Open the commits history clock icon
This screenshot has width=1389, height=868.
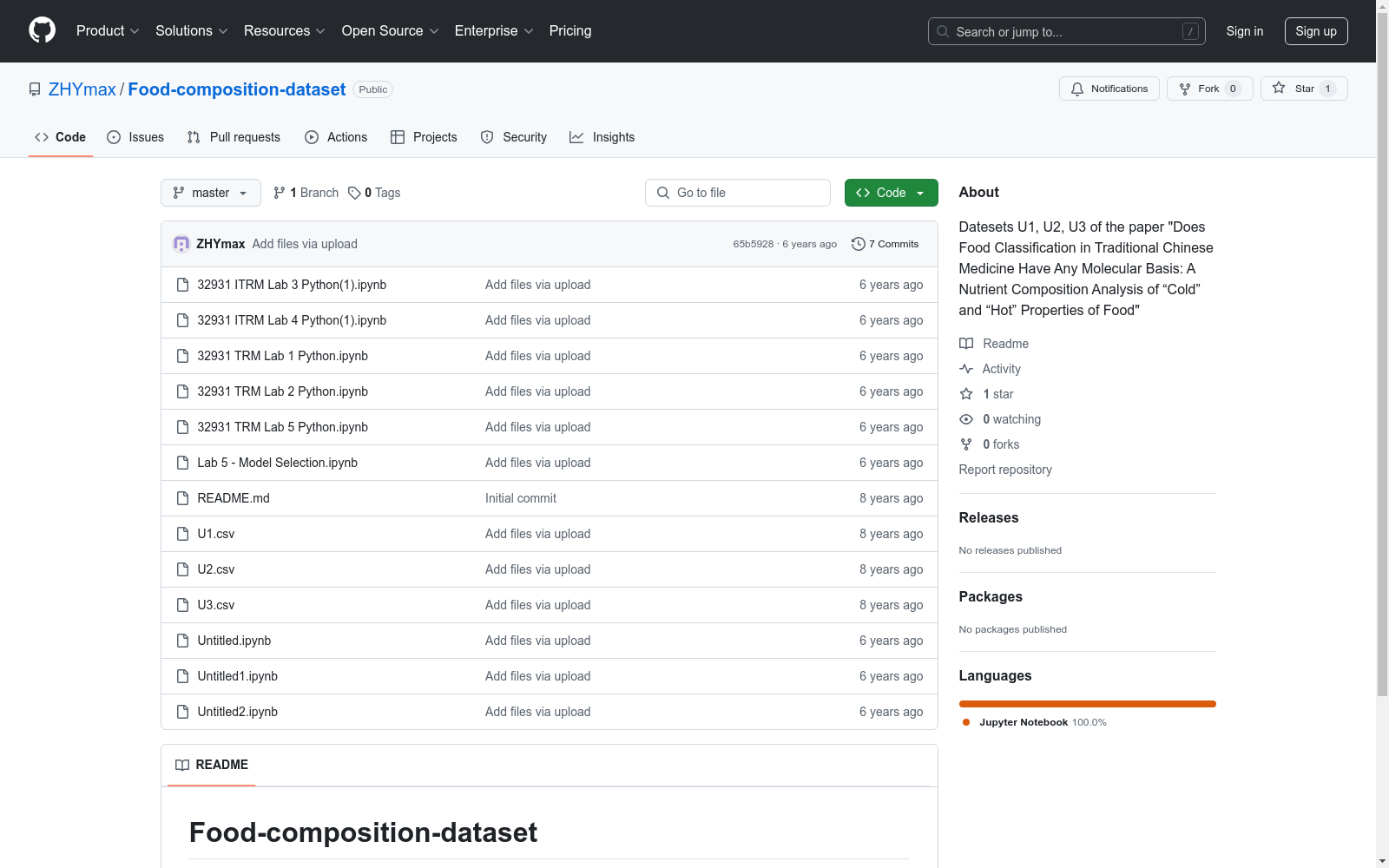859,244
